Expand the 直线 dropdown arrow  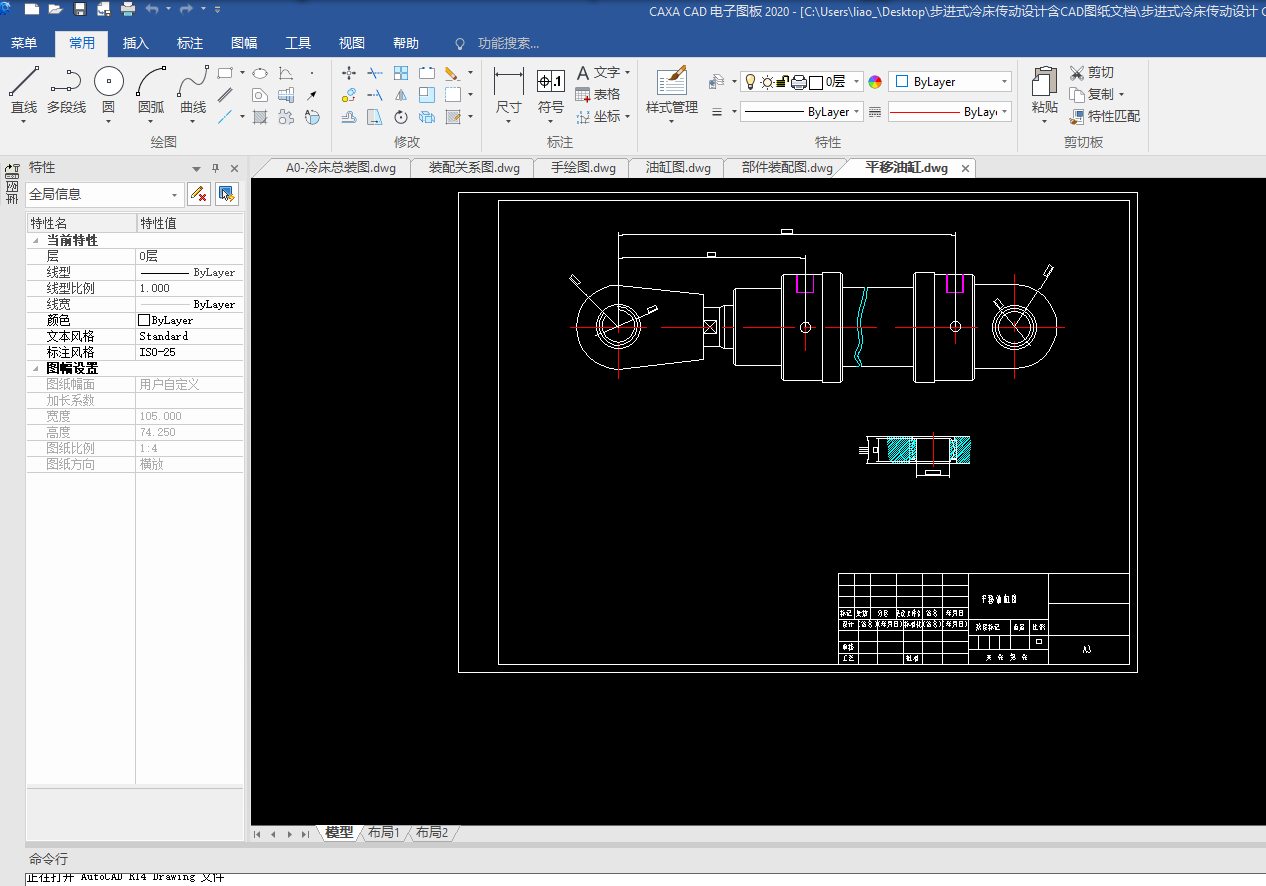pos(24,121)
